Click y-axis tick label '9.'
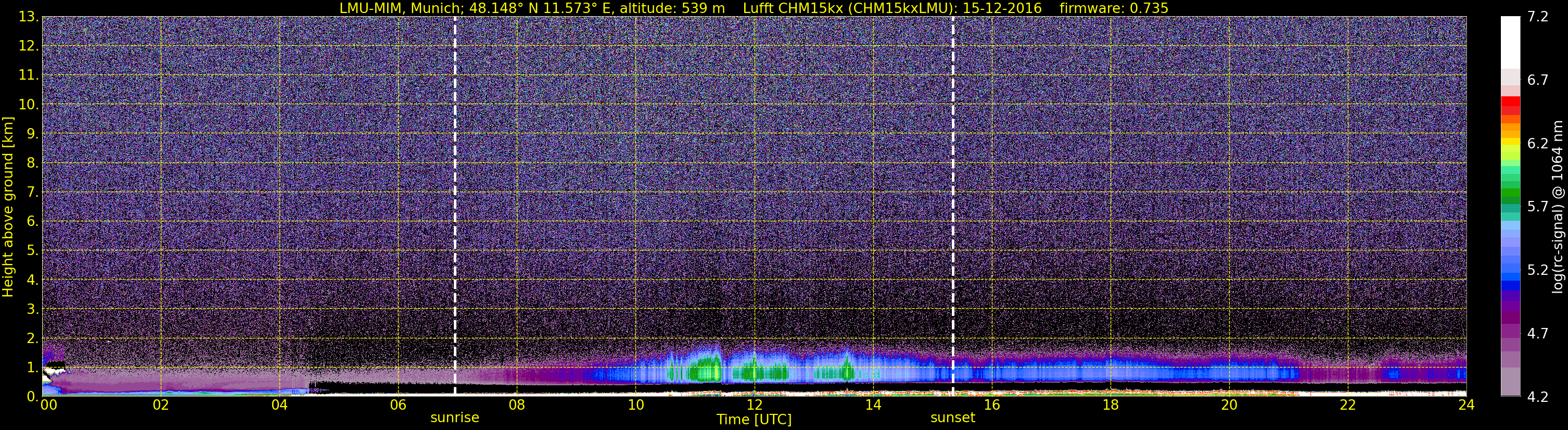Viewport: 1568px width, 430px height. (32, 134)
